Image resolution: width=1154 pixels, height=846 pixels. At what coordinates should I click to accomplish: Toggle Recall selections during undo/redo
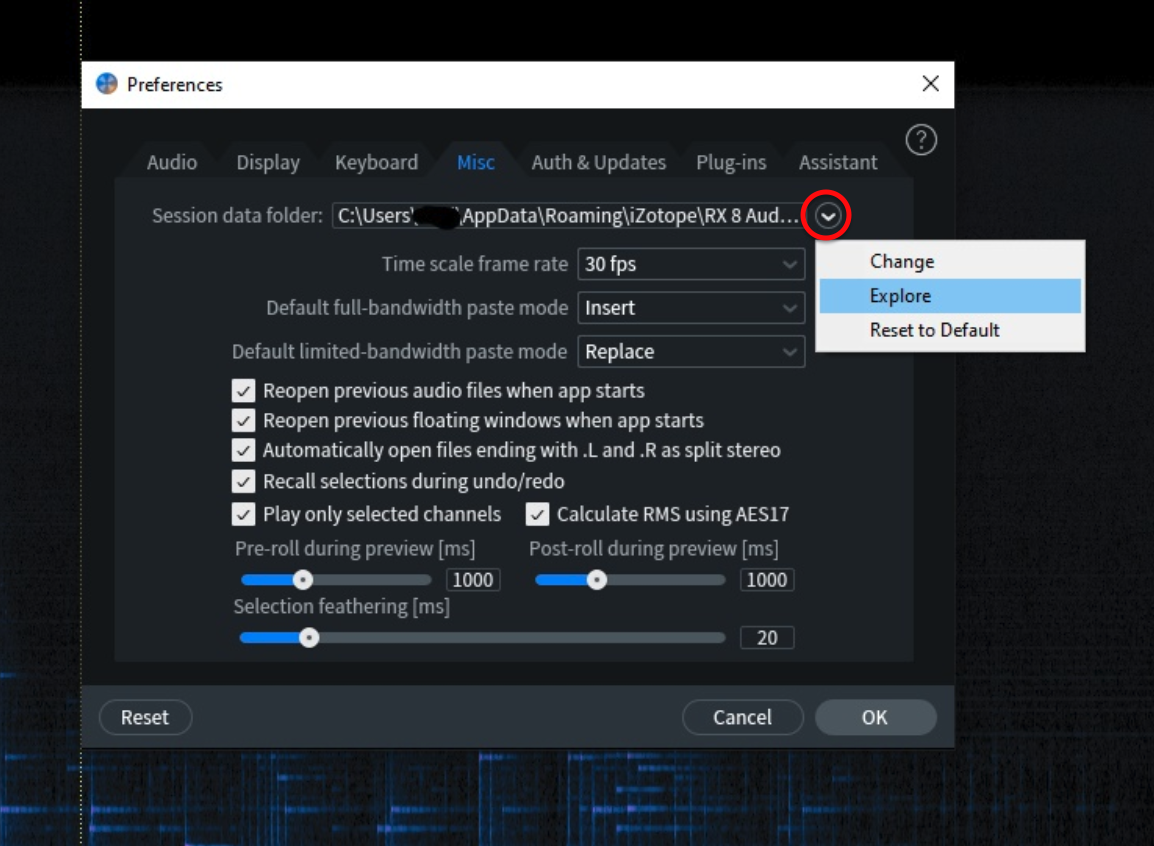coord(244,481)
